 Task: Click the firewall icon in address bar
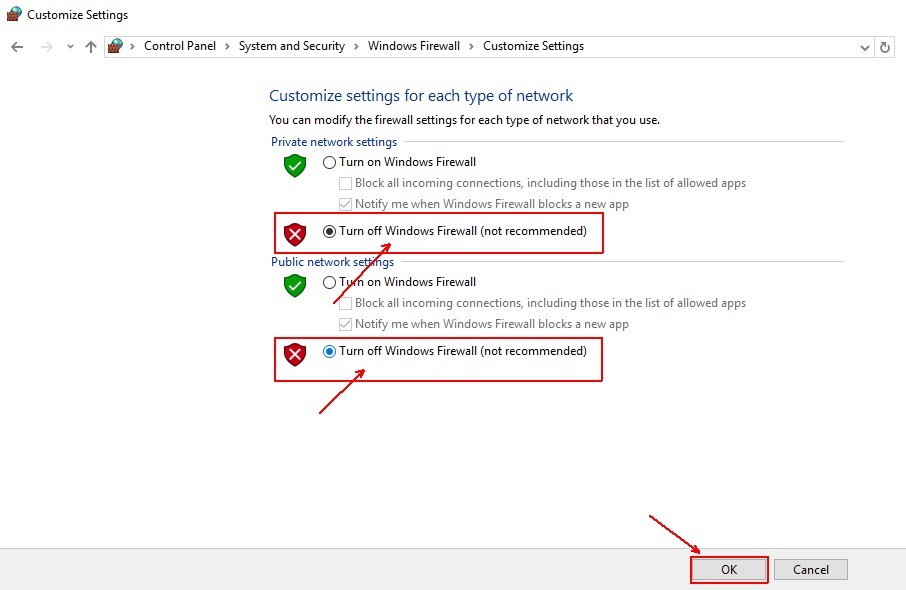pos(116,46)
